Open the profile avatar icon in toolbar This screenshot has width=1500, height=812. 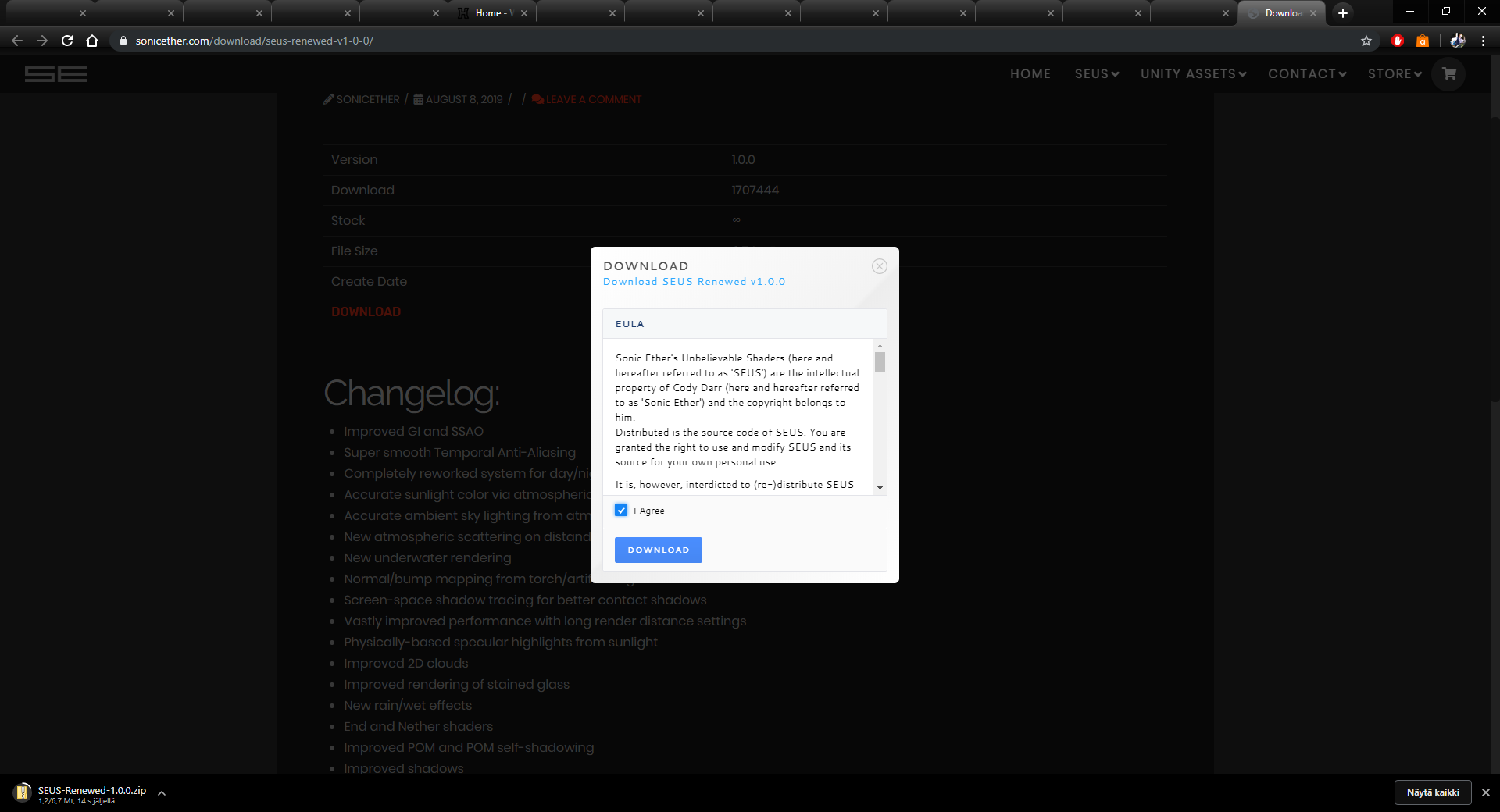click(1458, 41)
